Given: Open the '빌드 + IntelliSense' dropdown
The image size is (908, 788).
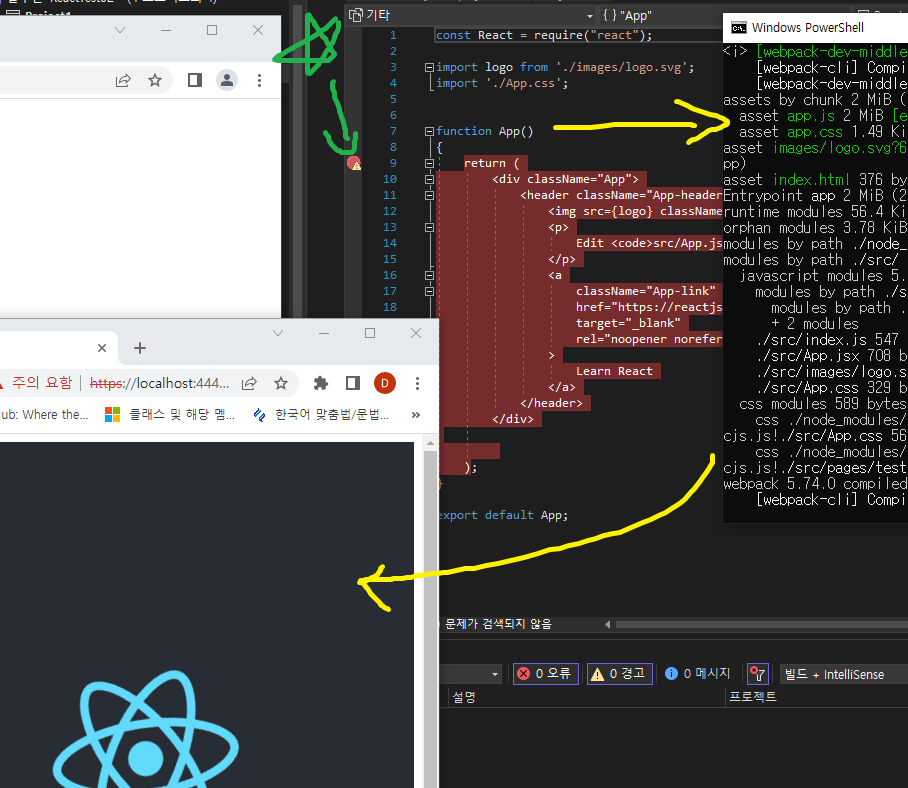Looking at the screenshot, I should 844,674.
